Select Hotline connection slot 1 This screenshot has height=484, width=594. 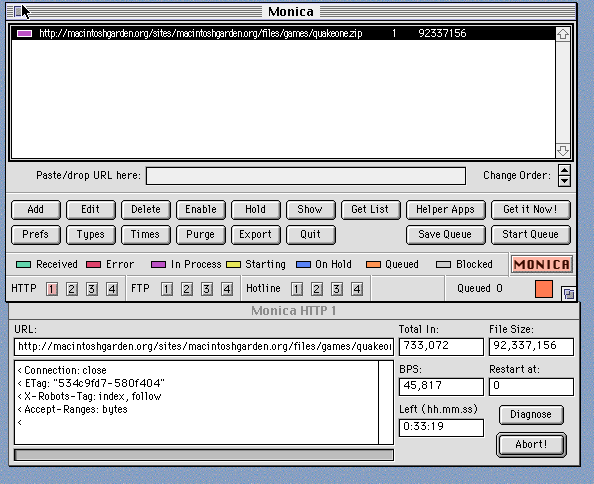(x=297, y=289)
